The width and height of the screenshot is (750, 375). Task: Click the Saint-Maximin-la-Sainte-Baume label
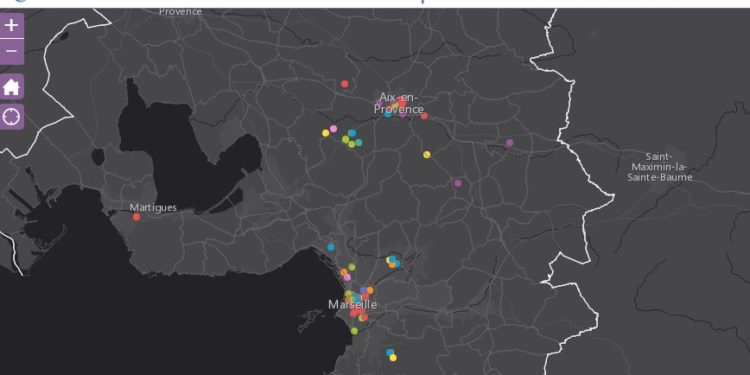660,167
